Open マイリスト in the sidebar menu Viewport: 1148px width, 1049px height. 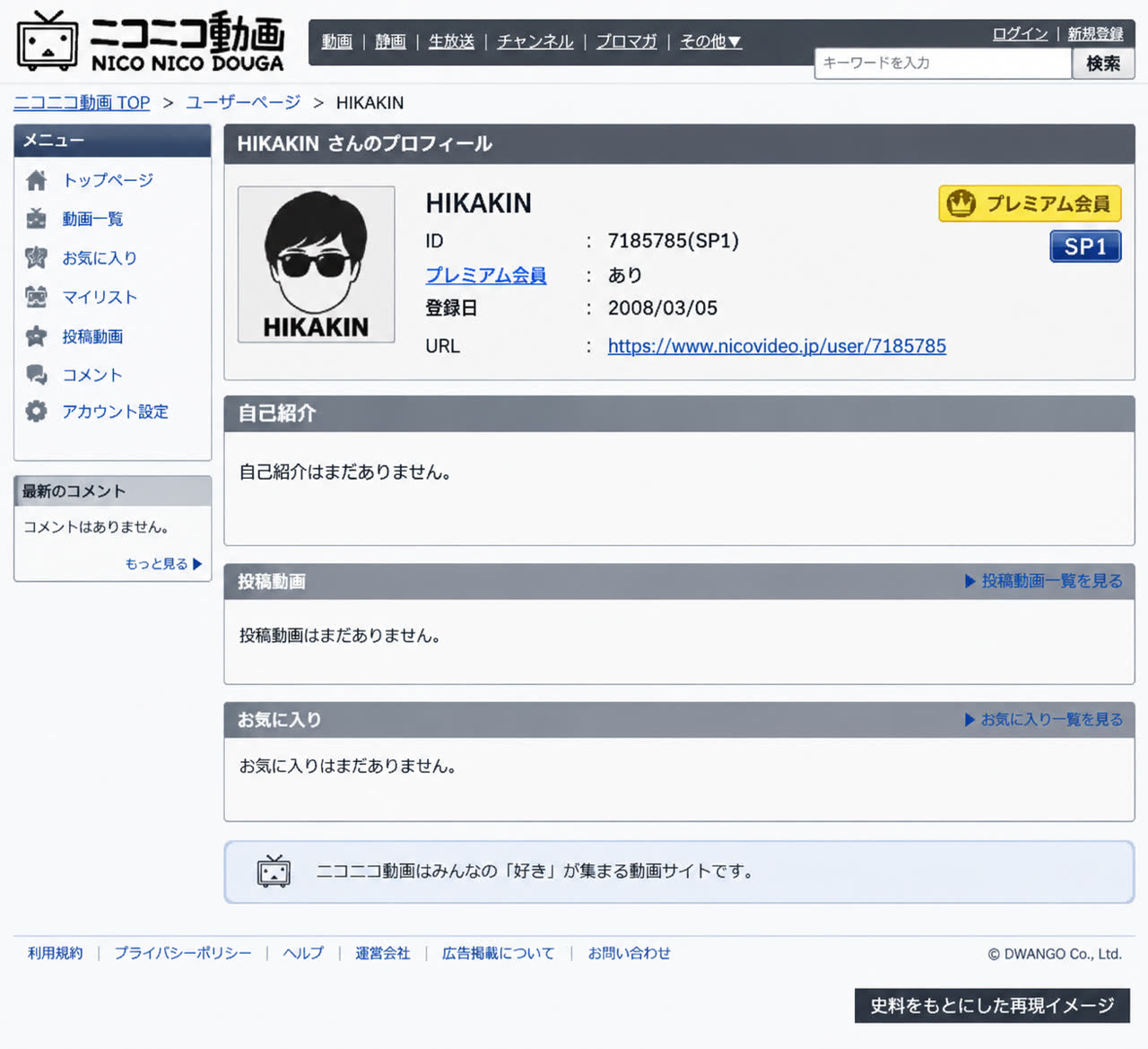[x=100, y=297]
